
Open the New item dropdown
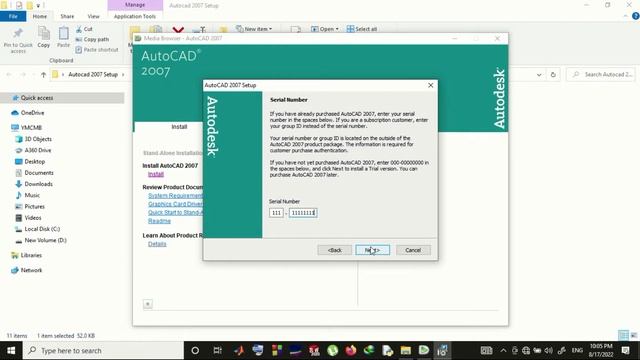coord(254,29)
